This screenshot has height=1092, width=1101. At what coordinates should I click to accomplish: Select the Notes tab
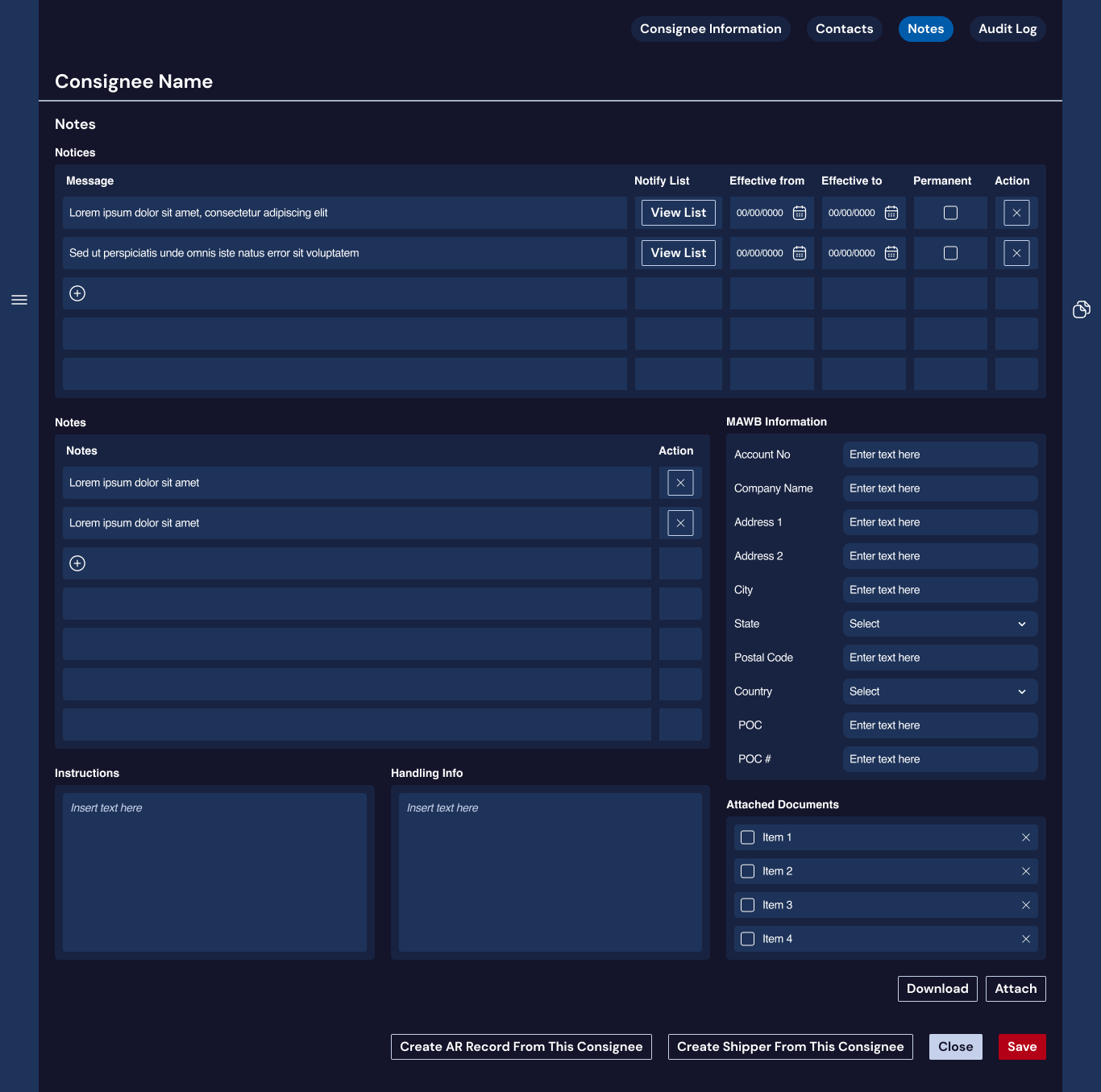coord(926,29)
